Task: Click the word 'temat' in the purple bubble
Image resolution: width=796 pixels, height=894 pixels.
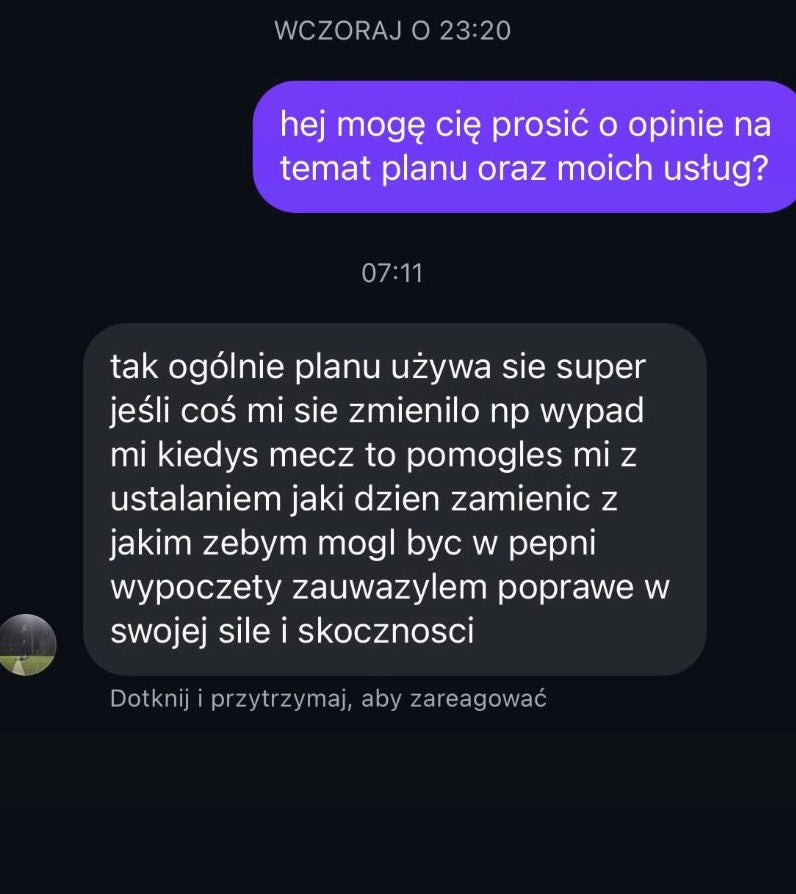Action: 326,169
